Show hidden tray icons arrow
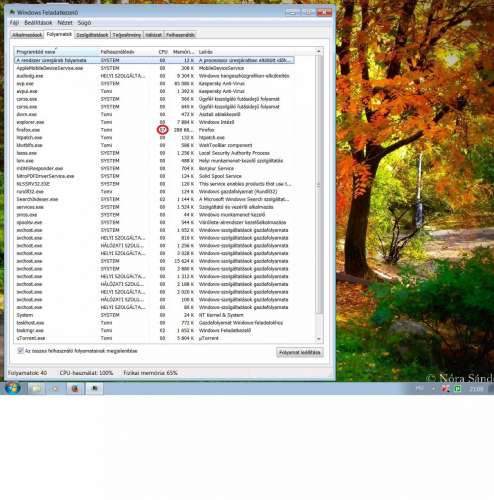Viewport: 494px width, 500px height. [433, 389]
